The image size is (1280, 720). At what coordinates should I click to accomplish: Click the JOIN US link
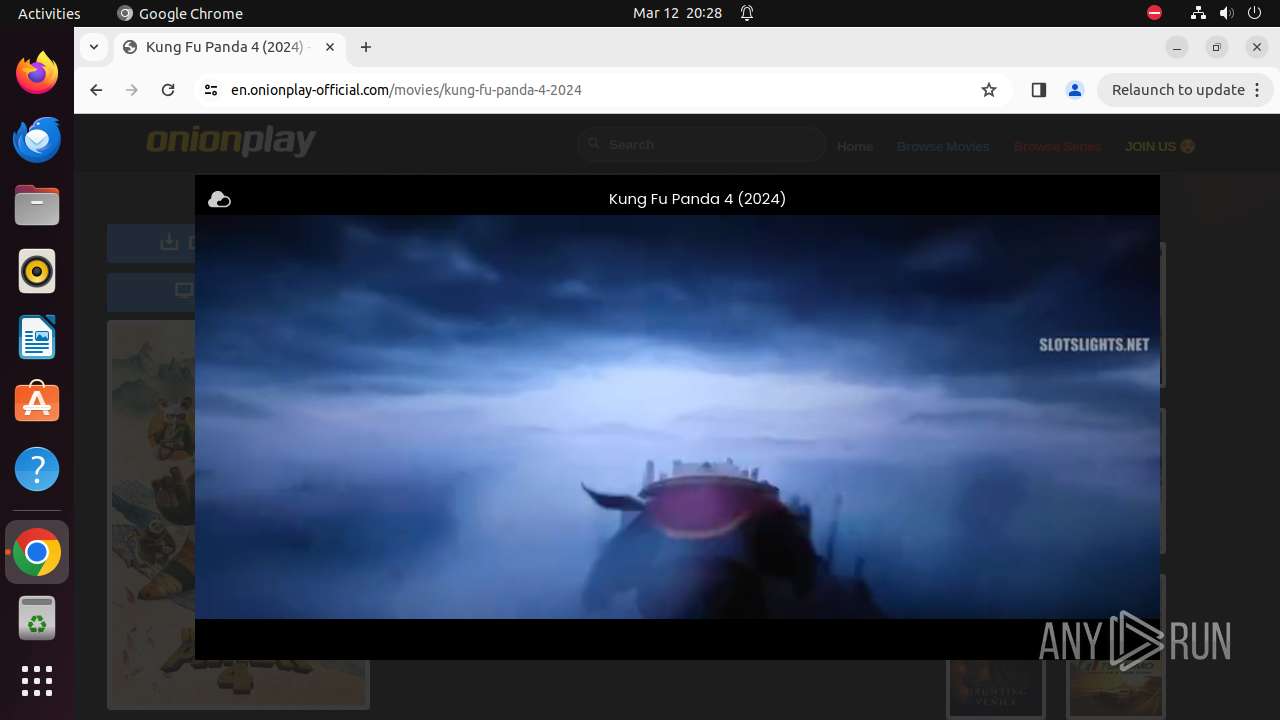click(x=1160, y=146)
